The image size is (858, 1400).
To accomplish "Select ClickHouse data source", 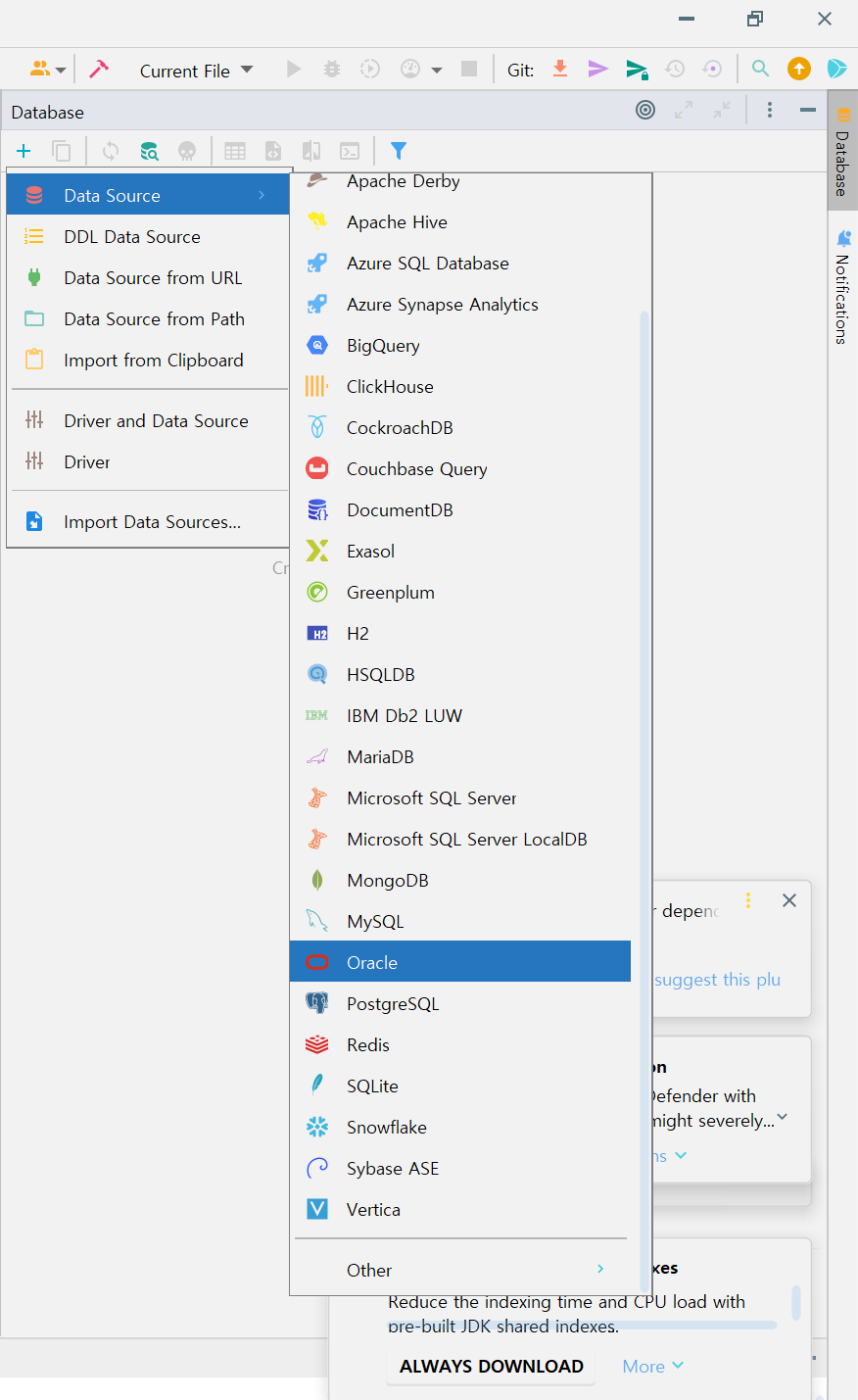I will pos(460,387).
